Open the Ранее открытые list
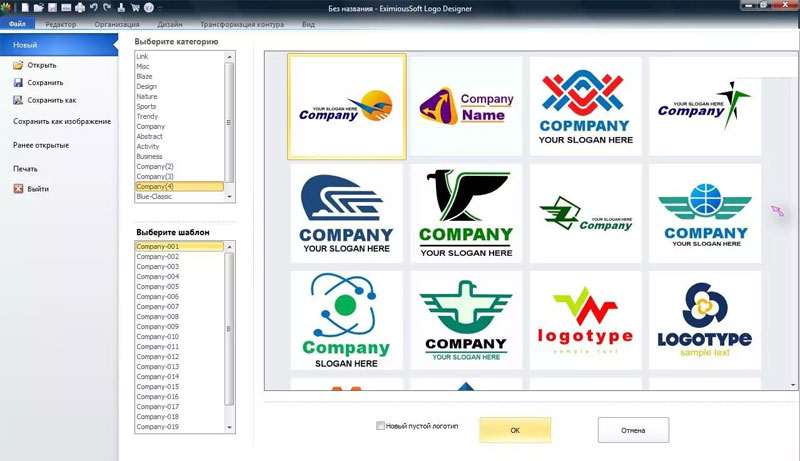The image size is (800, 461). [41, 145]
